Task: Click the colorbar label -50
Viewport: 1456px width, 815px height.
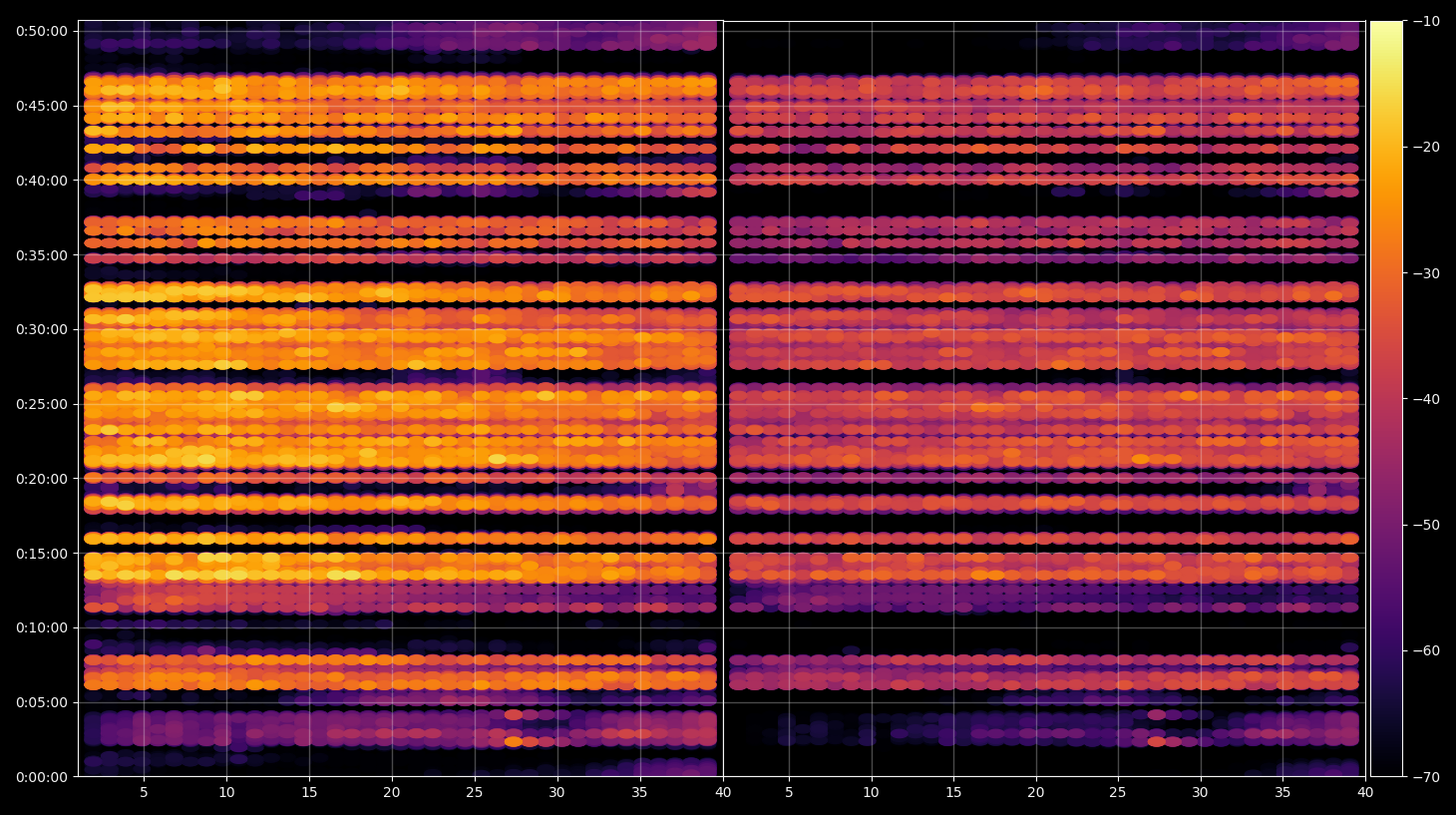Action: point(1426,525)
